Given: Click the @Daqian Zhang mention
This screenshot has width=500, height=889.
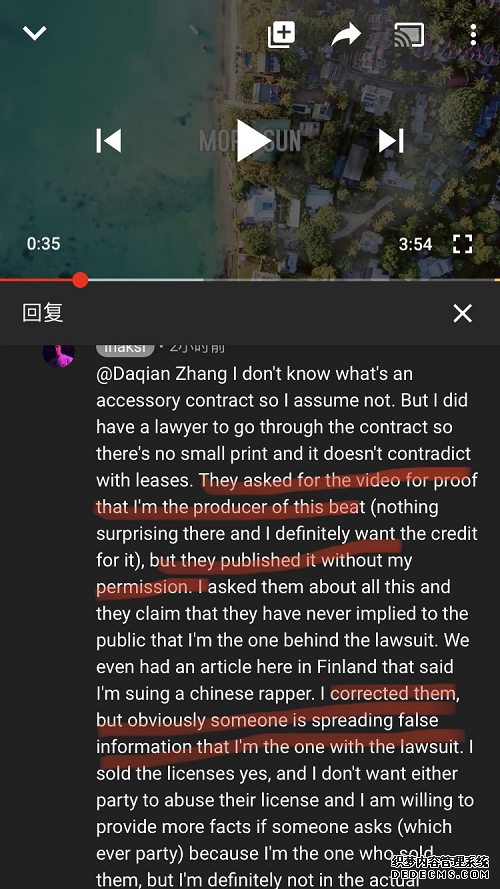Looking at the screenshot, I should click(162, 374).
